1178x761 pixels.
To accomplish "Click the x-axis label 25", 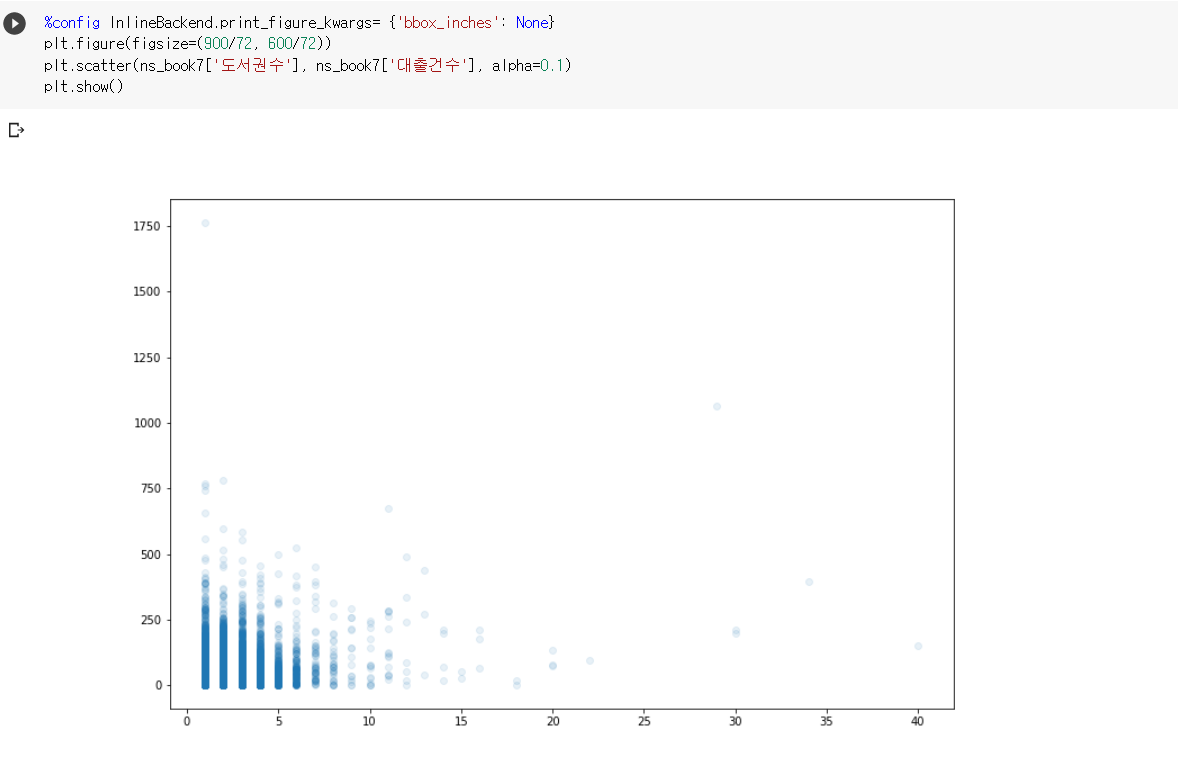I will [x=645, y=721].
